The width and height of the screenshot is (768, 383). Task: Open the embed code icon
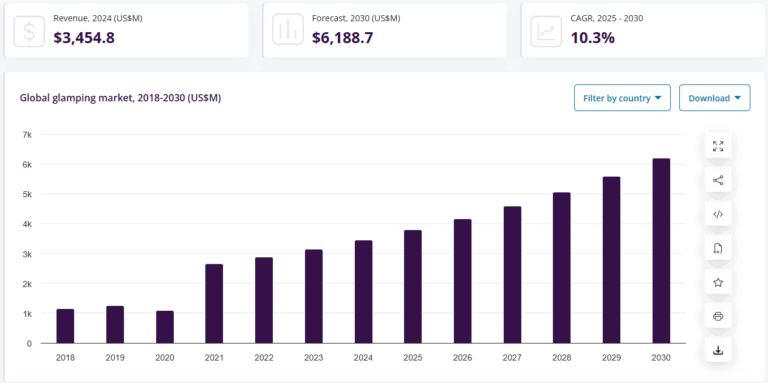(718, 214)
